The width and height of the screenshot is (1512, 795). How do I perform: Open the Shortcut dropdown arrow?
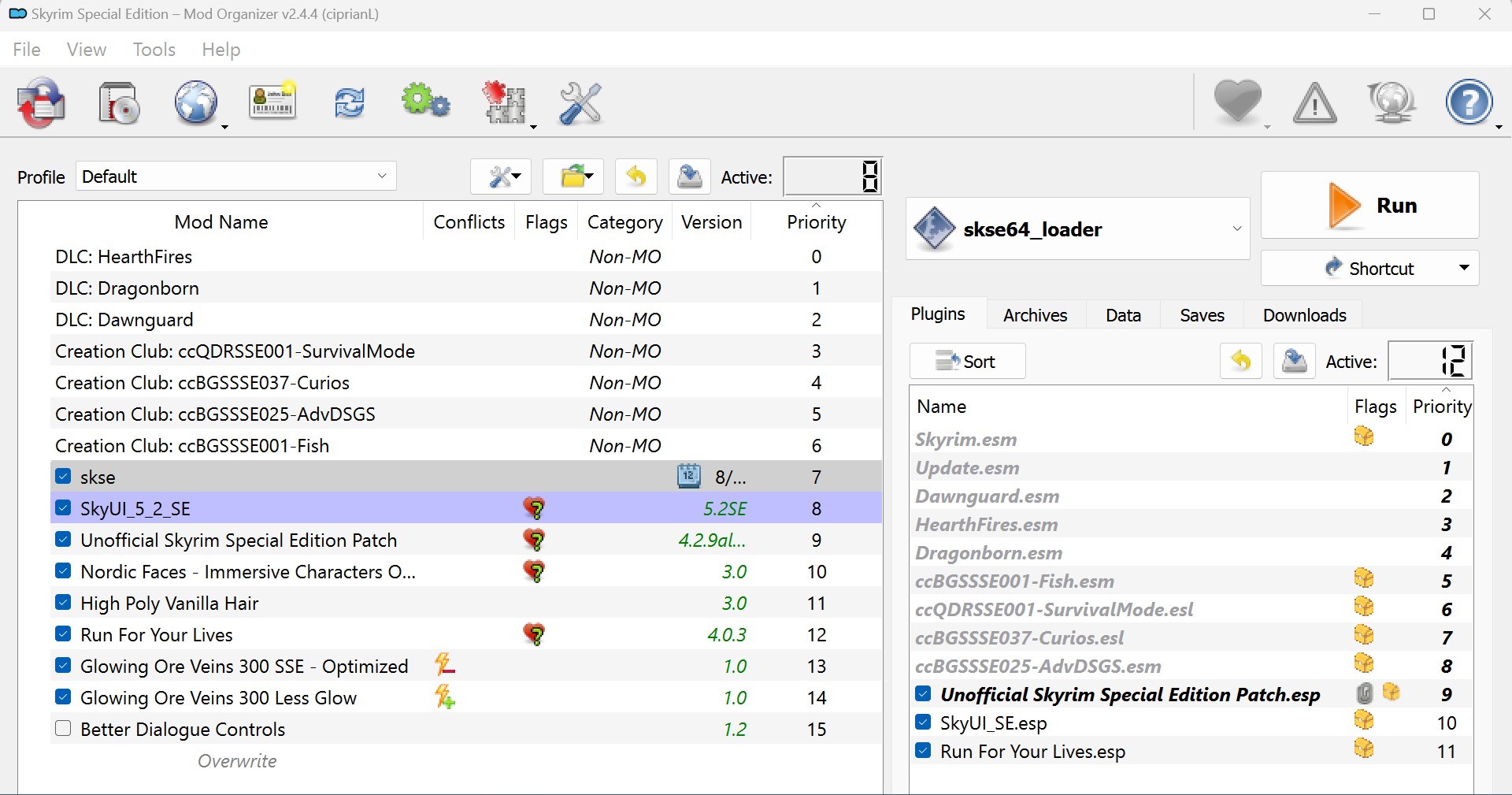pyautogui.click(x=1464, y=268)
